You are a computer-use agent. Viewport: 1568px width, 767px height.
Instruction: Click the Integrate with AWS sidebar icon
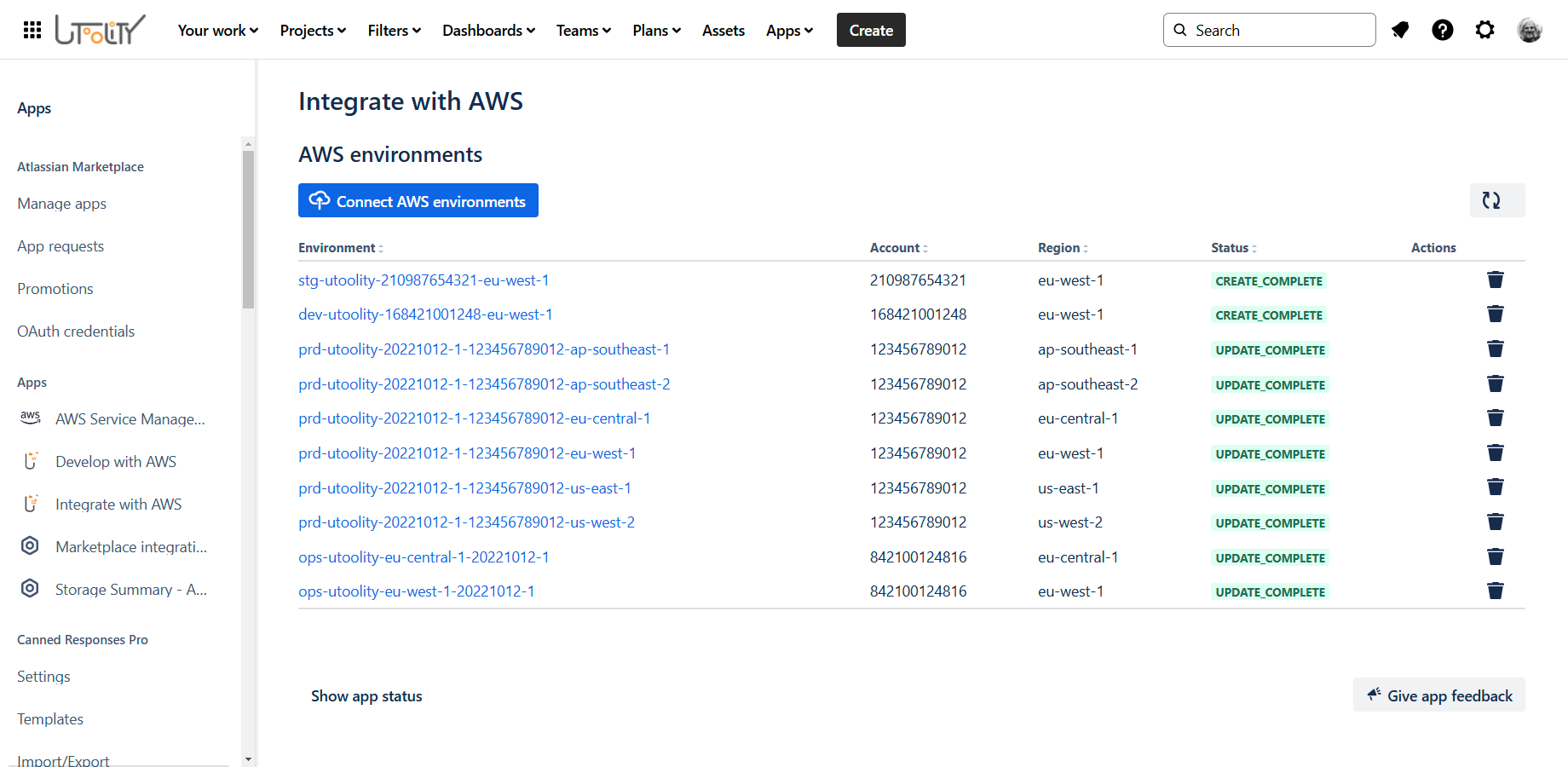tap(30, 504)
